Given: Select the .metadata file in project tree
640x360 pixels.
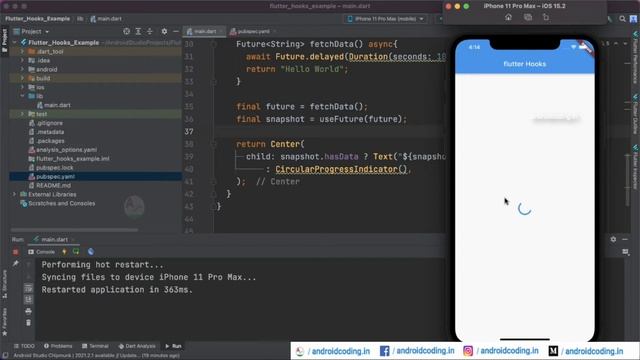Looking at the screenshot, I should point(46,132).
